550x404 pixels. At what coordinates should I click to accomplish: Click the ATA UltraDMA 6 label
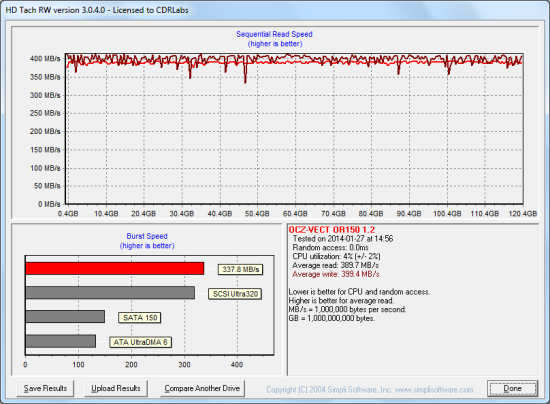point(140,342)
